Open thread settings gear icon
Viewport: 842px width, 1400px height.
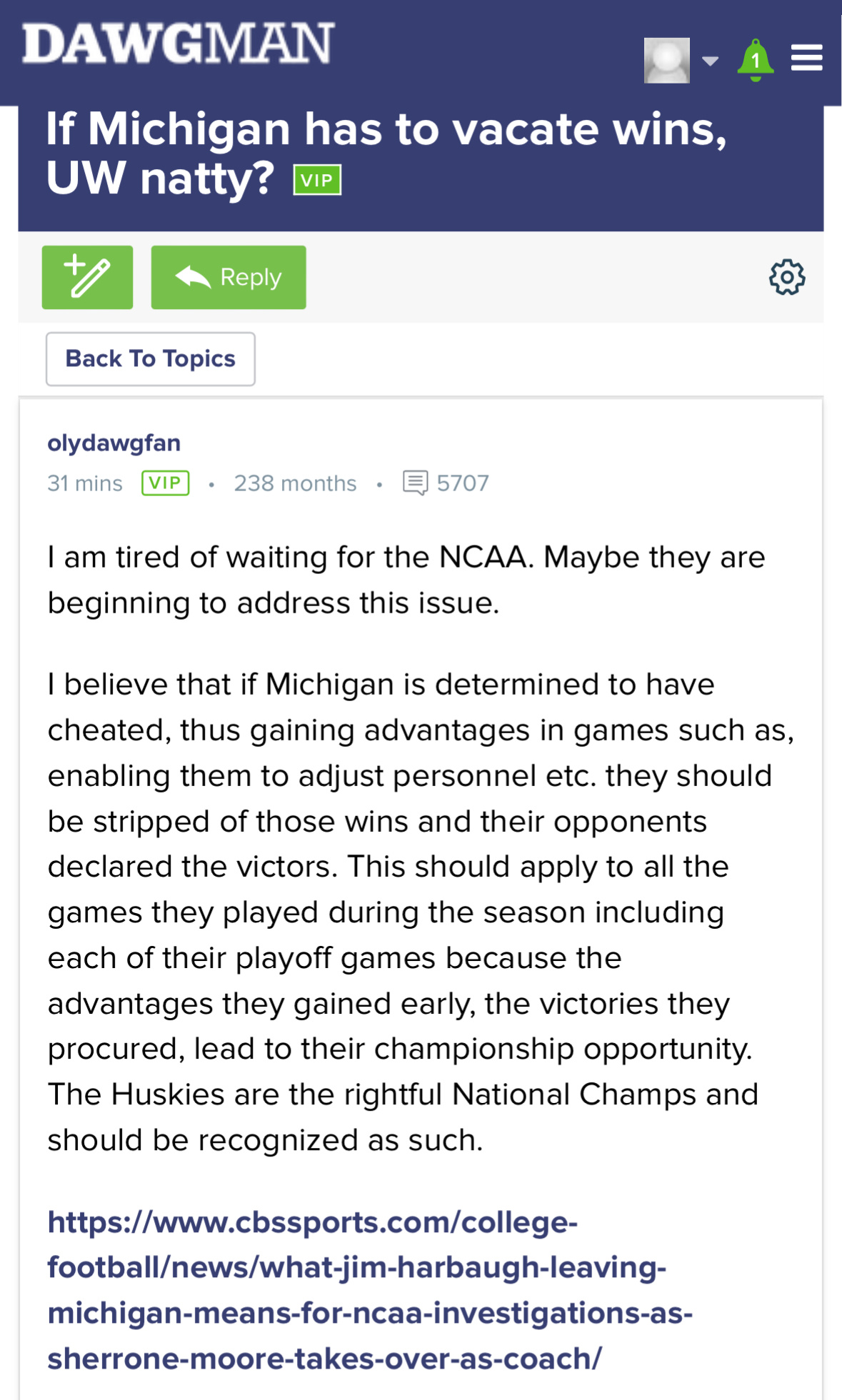pos(786,277)
